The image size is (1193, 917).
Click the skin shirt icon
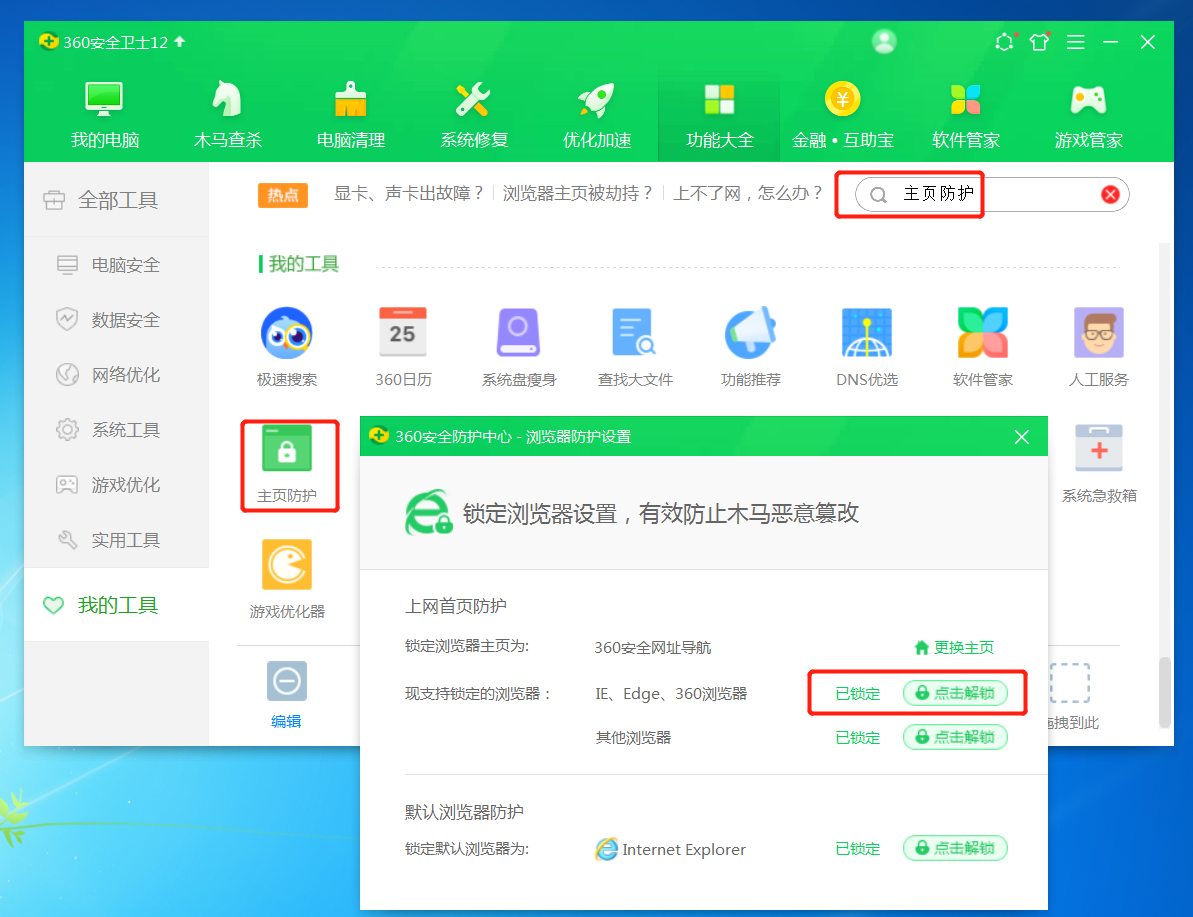pos(1039,42)
